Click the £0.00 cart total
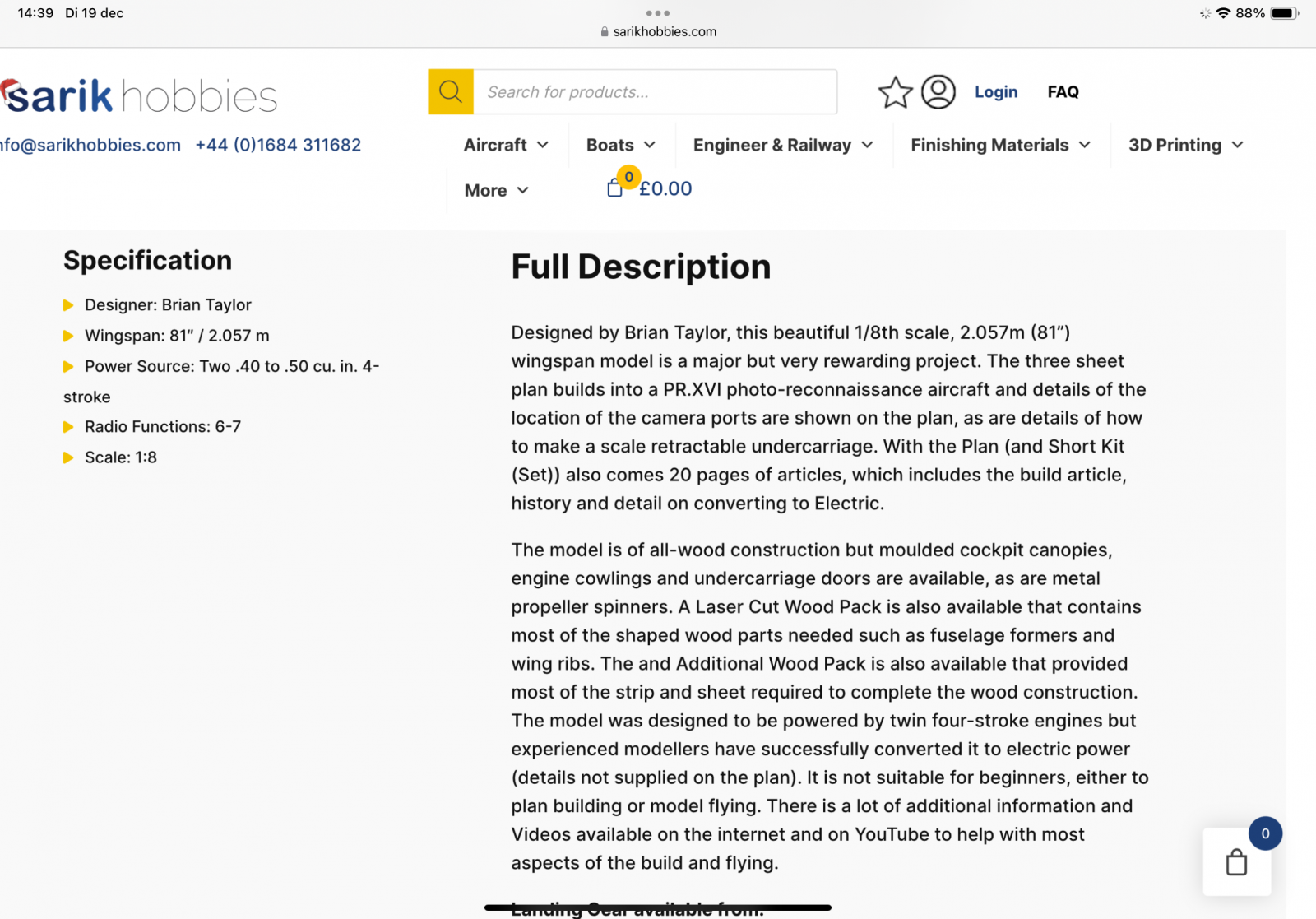The image size is (1316, 919). click(x=665, y=189)
